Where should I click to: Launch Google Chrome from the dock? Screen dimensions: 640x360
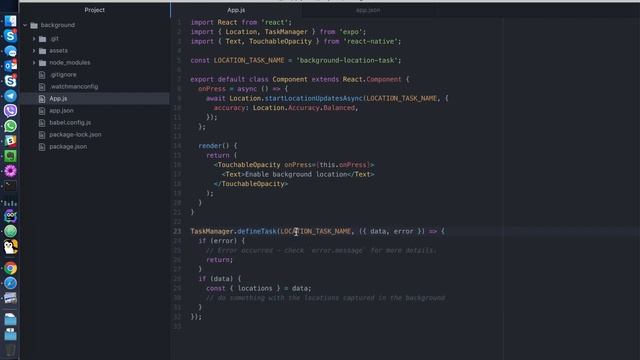(10, 268)
